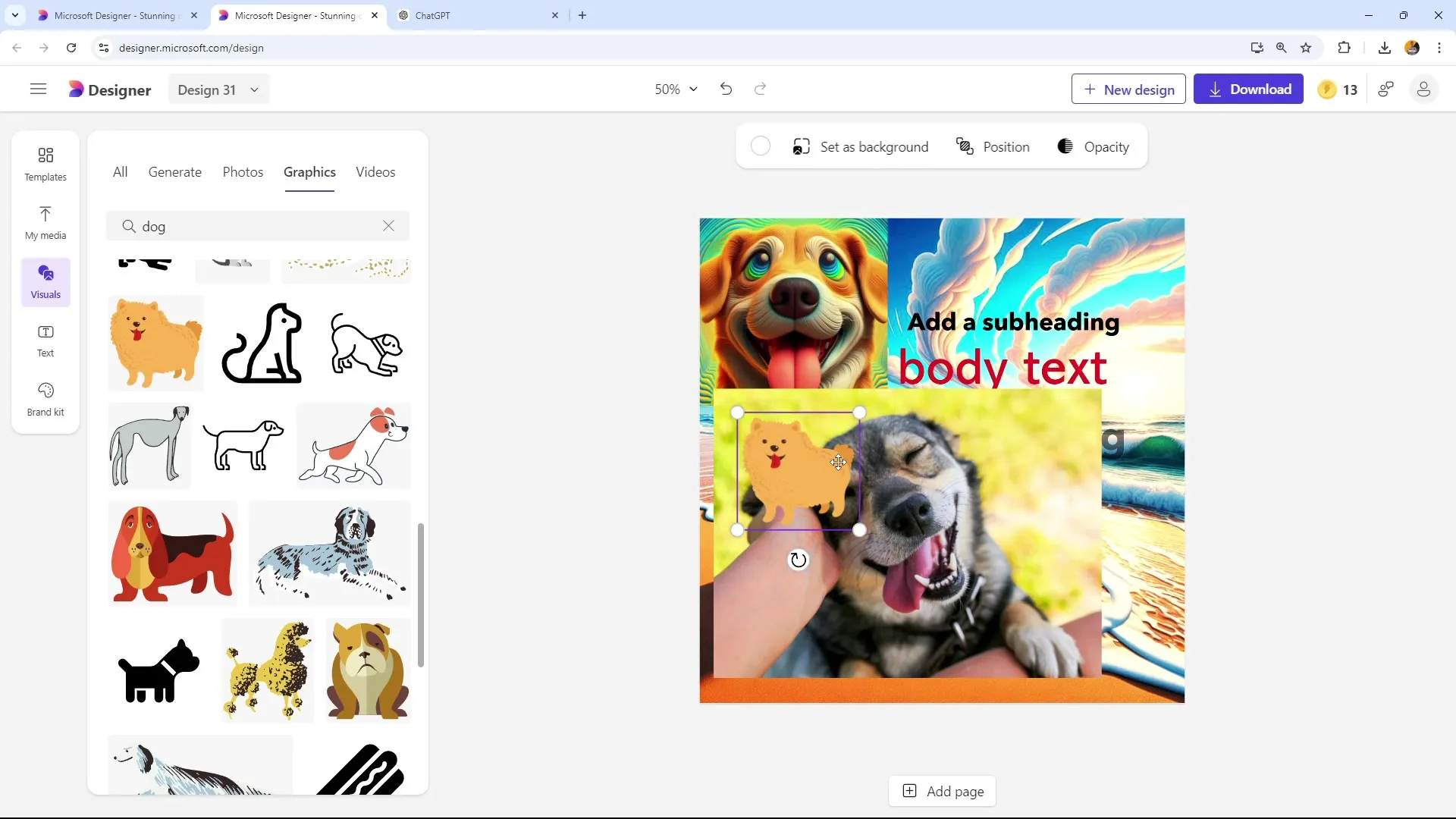Open browser downloads icon
Image resolution: width=1456 pixels, height=819 pixels.
(1385, 48)
